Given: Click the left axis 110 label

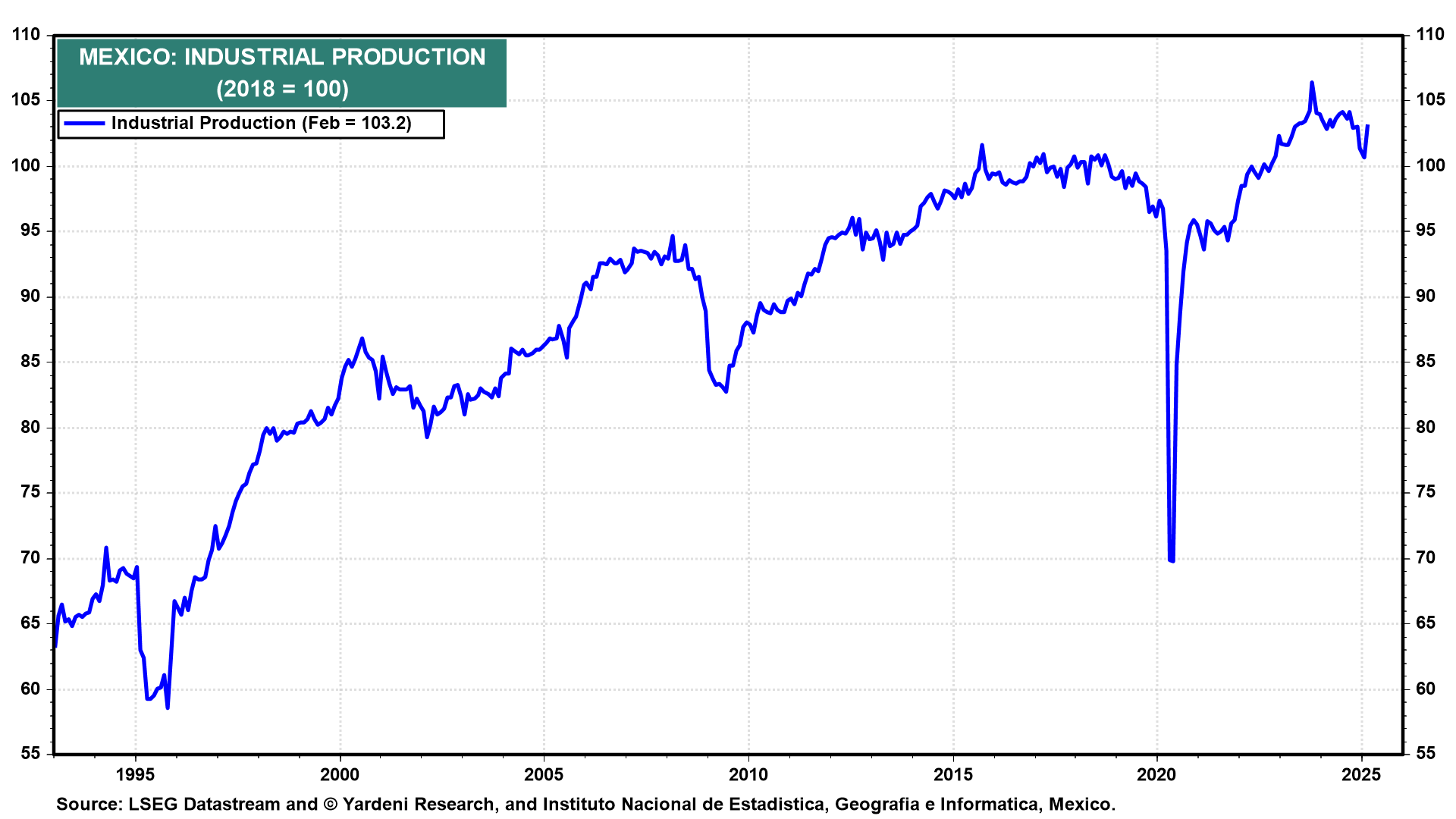Looking at the screenshot, I should tap(26, 35).
